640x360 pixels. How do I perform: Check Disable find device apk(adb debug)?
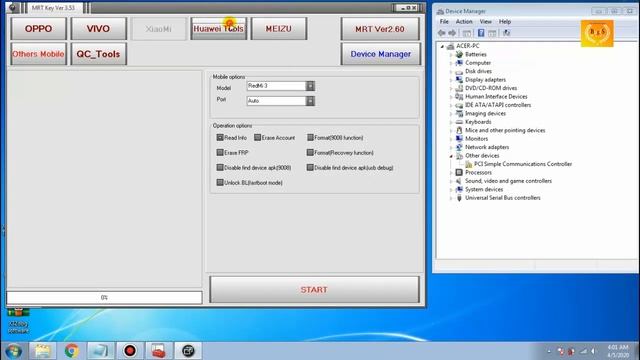point(310,168)
